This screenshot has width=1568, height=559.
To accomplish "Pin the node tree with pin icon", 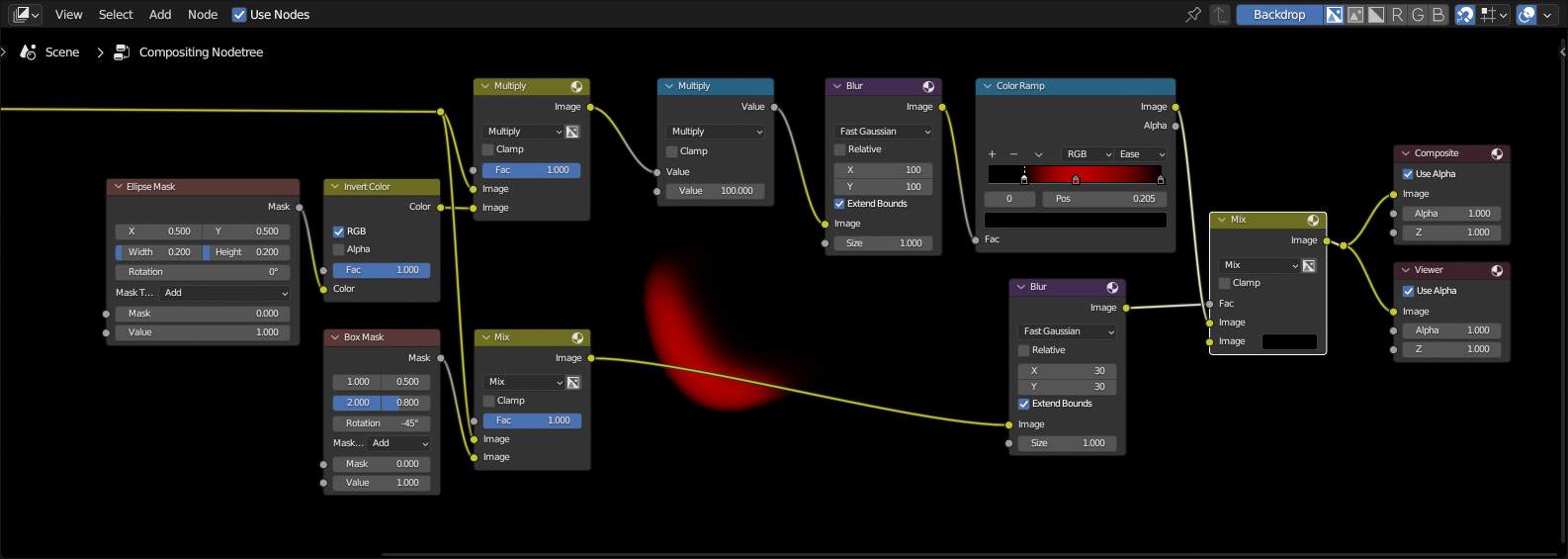I will (x=1193, y=14).
